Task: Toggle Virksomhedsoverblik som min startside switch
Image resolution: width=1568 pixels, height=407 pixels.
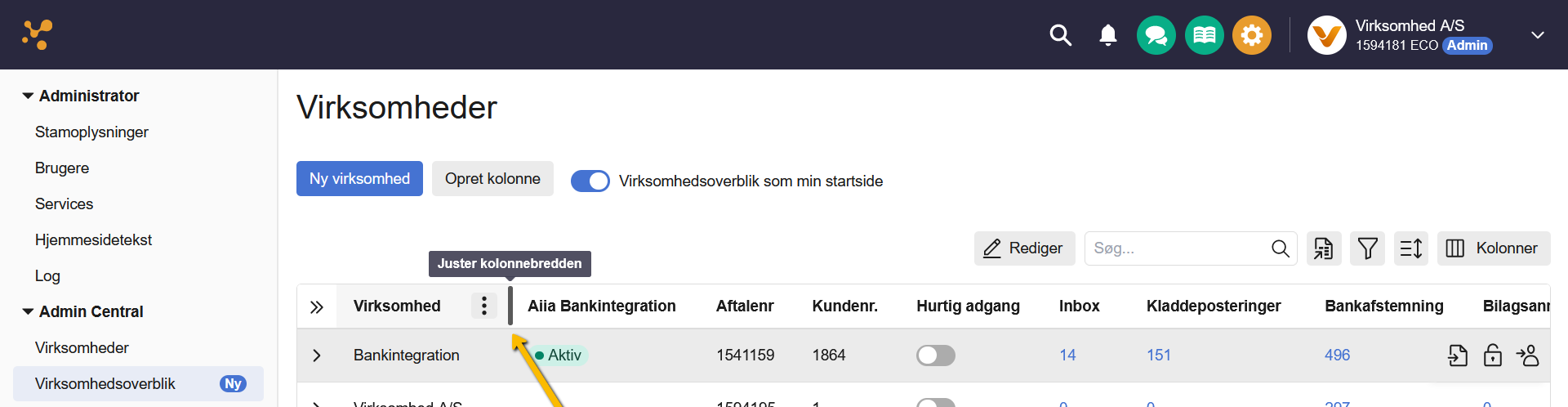Action: [x=590, y=181]
